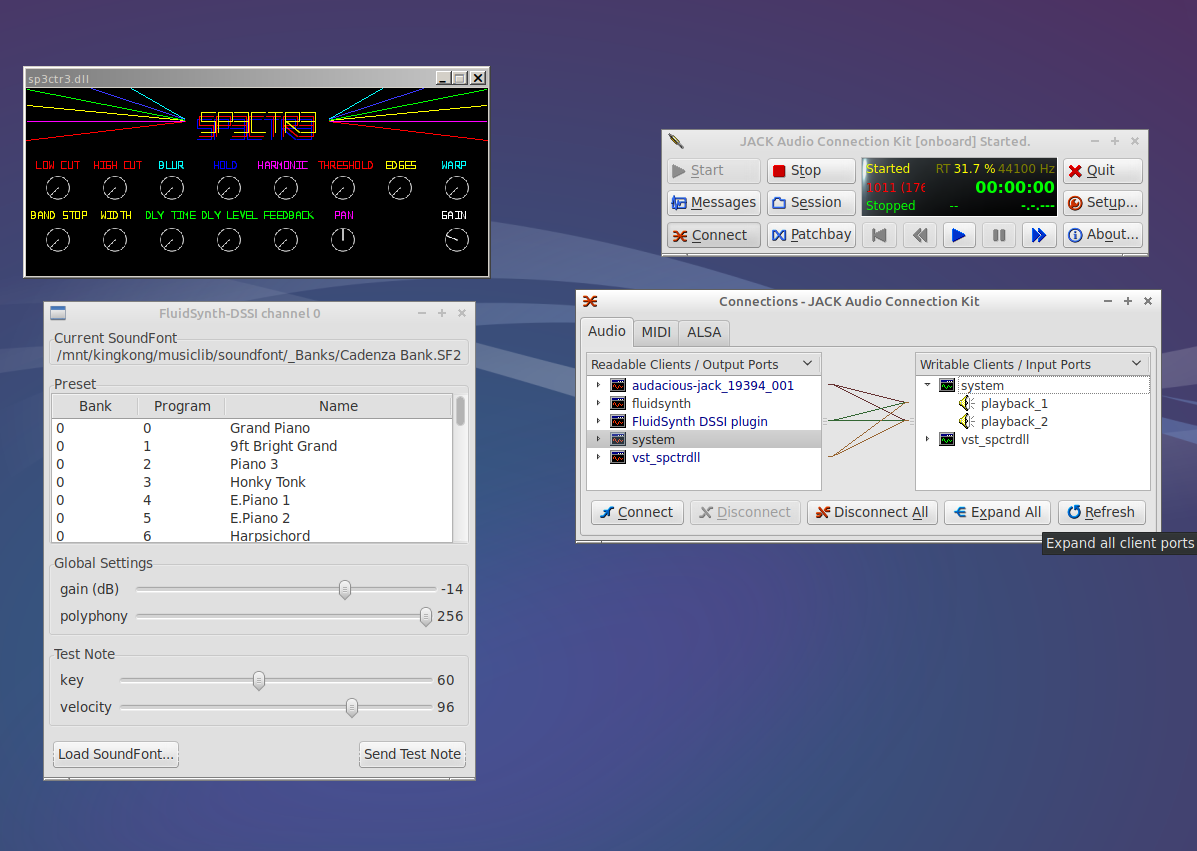Image resolution: width=1197 pixels, height=851 pixels.
Task: Click the polyphony slider handle
Action: pyautogui.click(x=426, y=617)
